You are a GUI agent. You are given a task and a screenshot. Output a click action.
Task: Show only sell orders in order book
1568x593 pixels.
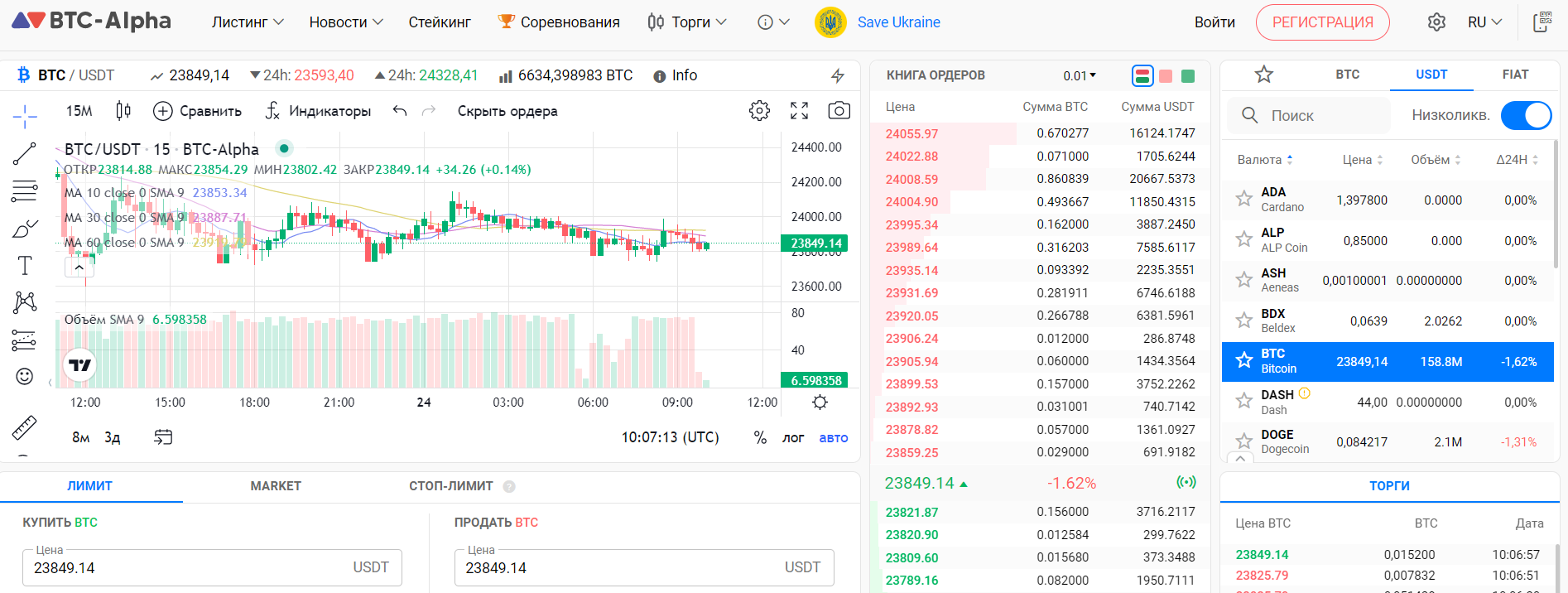(1166, 76)
